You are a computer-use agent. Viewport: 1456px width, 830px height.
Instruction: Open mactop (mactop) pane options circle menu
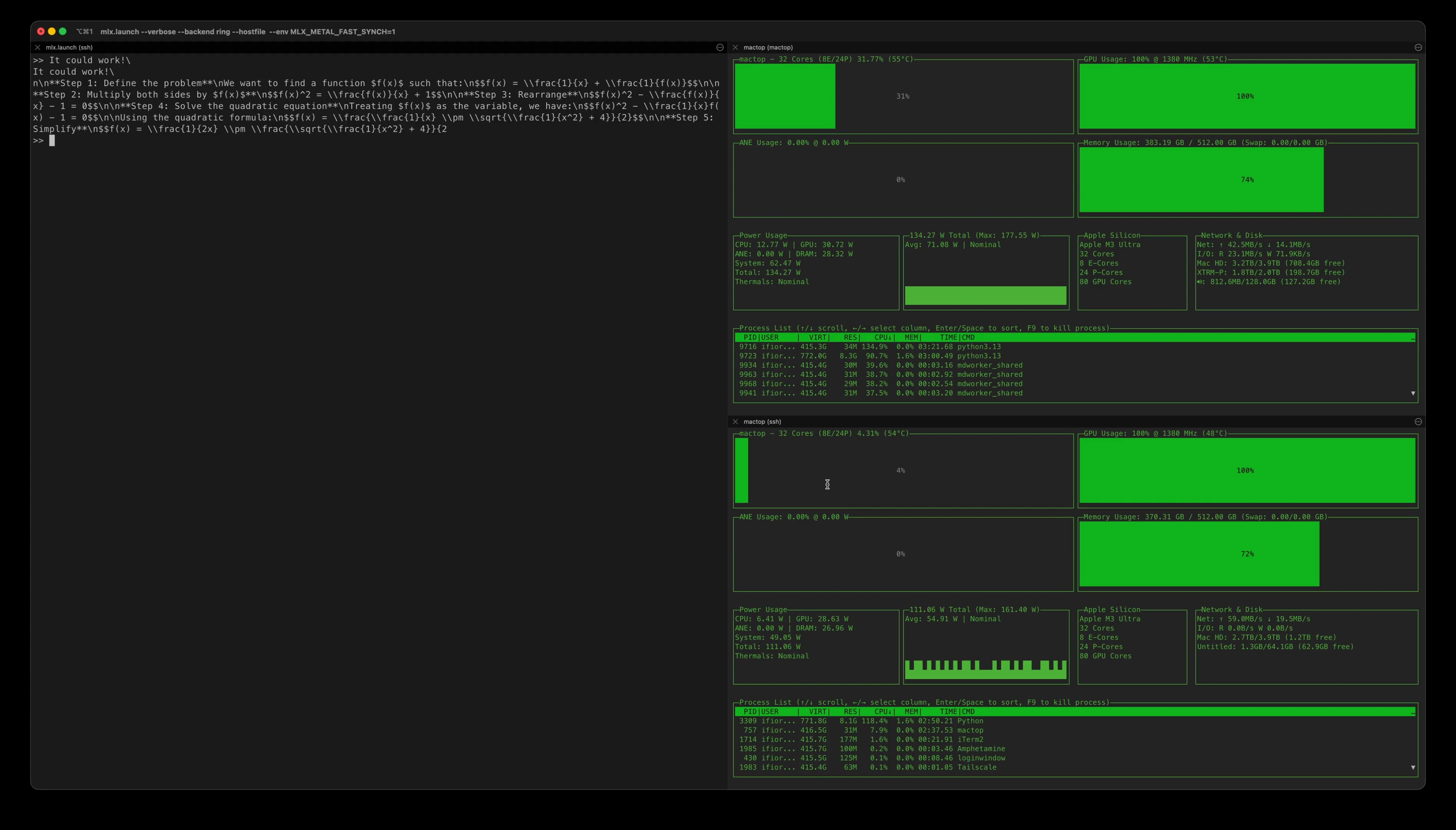pyautogui.click(x=1418, y=47)
